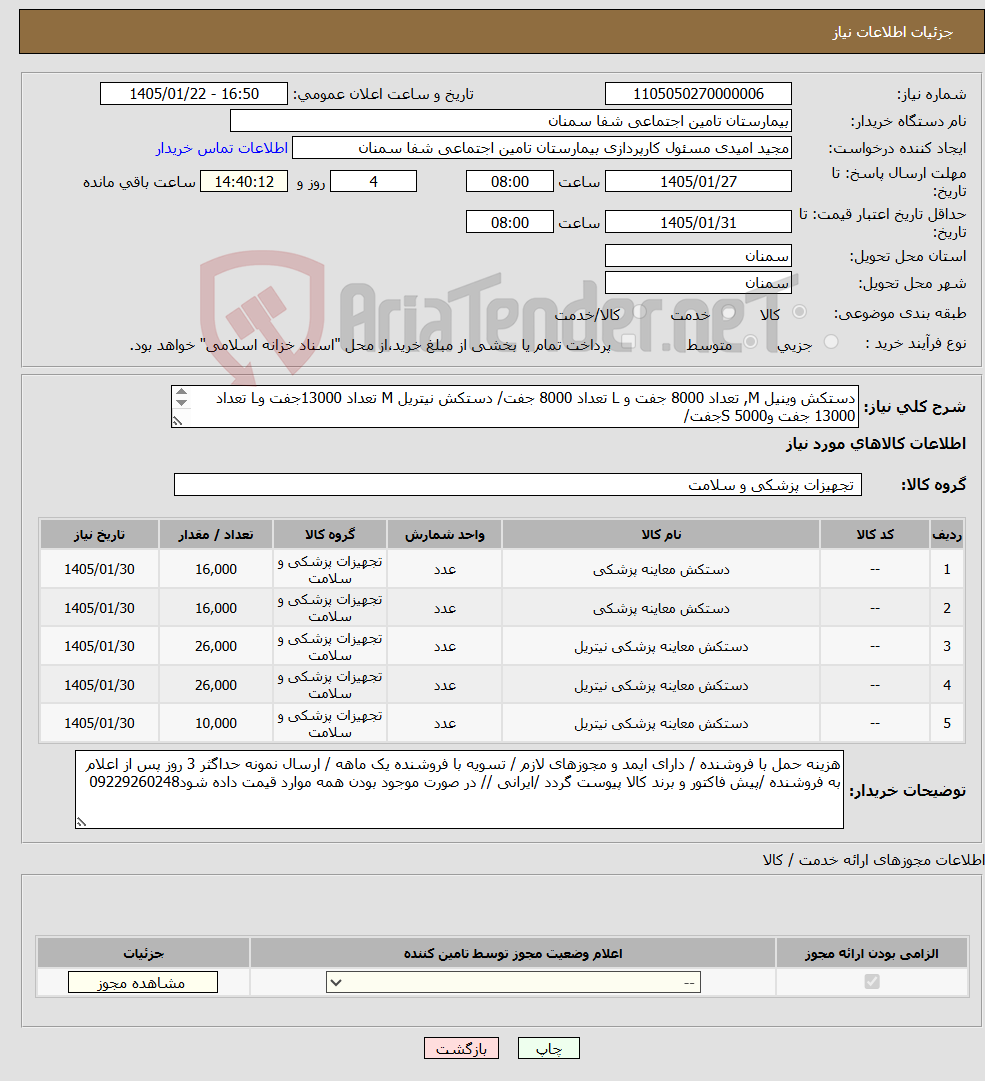Click the response deadline date 1405/01/27

698,181
